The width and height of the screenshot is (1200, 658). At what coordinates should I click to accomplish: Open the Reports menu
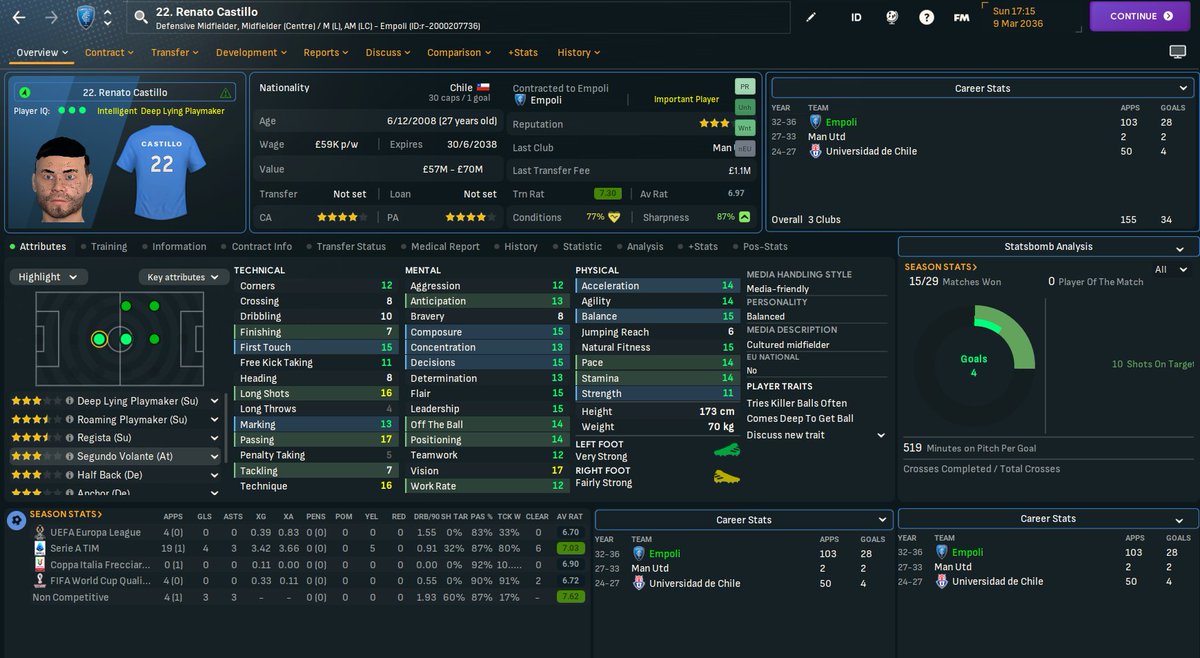coord(327,52)
